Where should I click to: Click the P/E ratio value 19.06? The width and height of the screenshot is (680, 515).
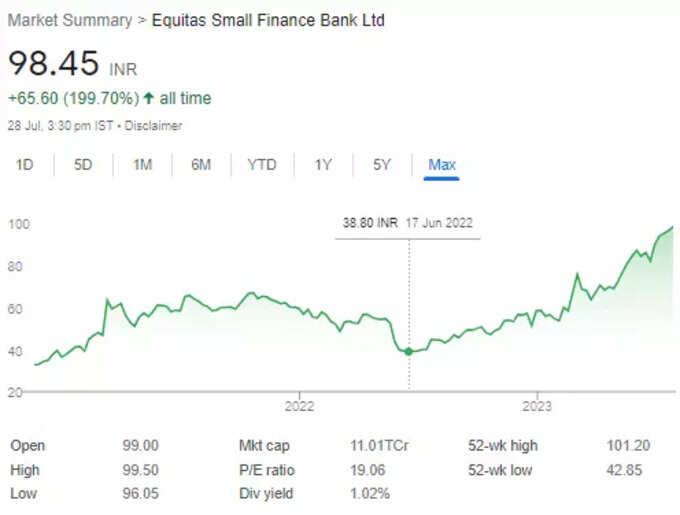tap(367, 470)
